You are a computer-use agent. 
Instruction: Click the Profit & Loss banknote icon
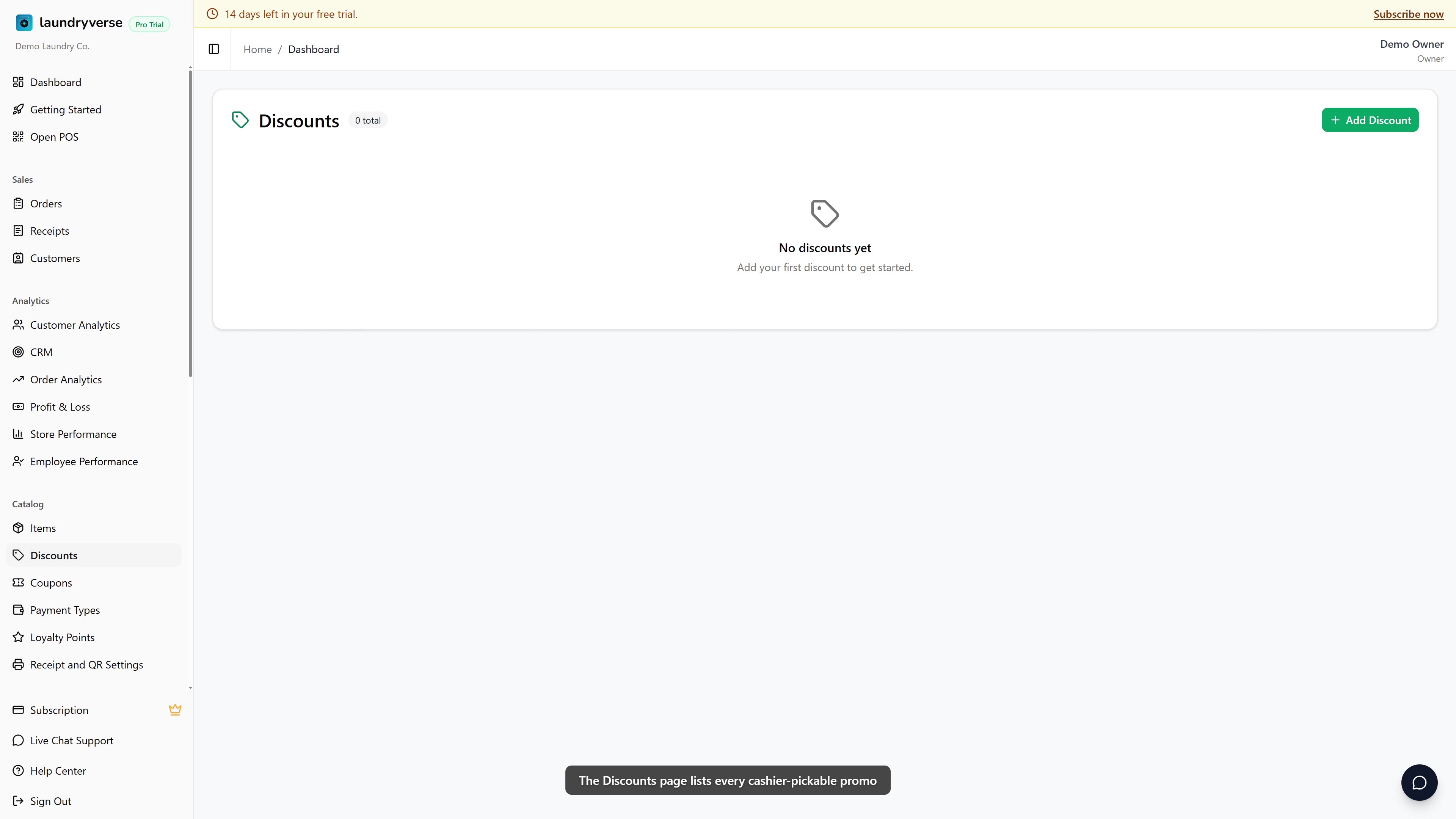(18, 407)
